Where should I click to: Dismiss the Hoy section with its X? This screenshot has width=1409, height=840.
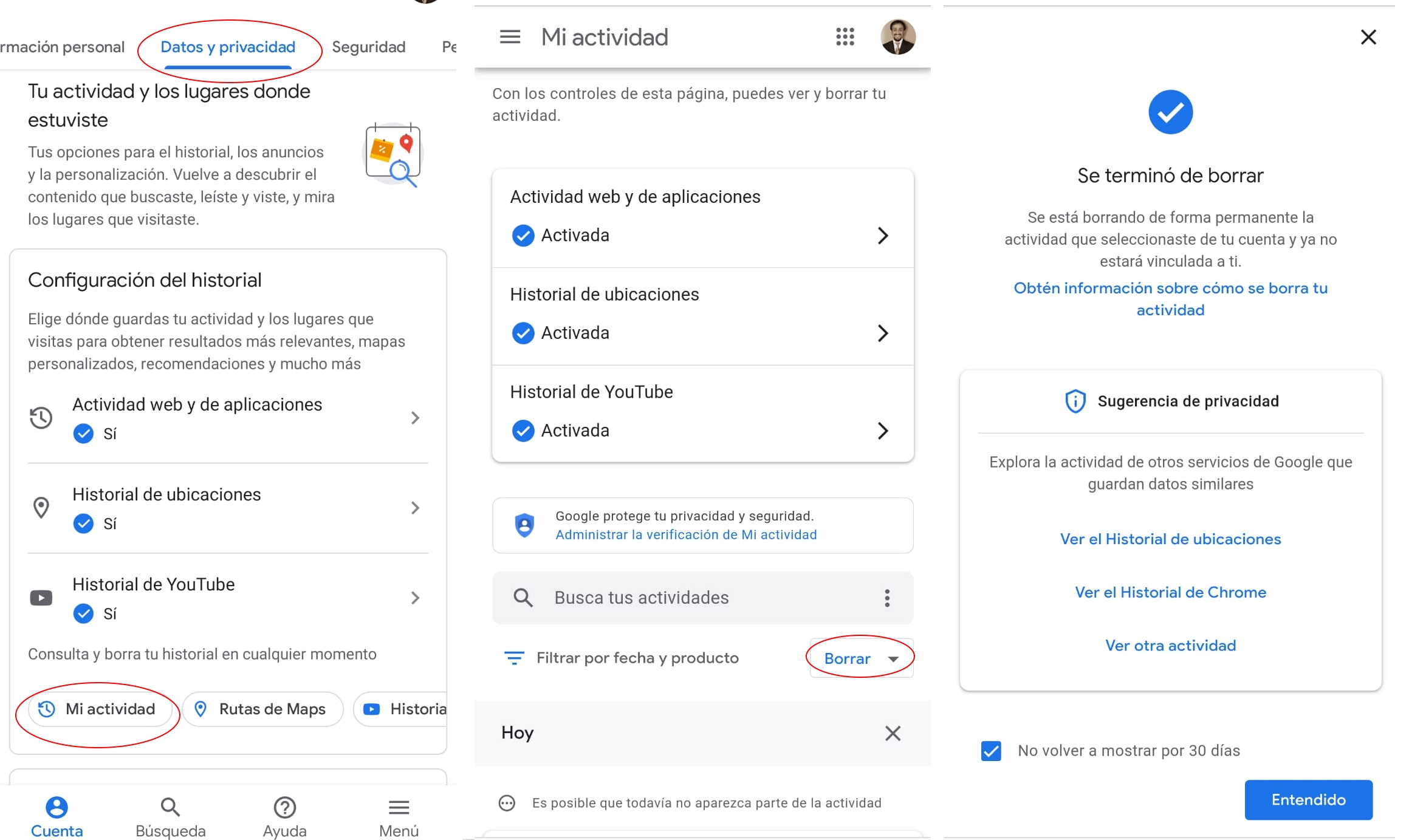893,733
